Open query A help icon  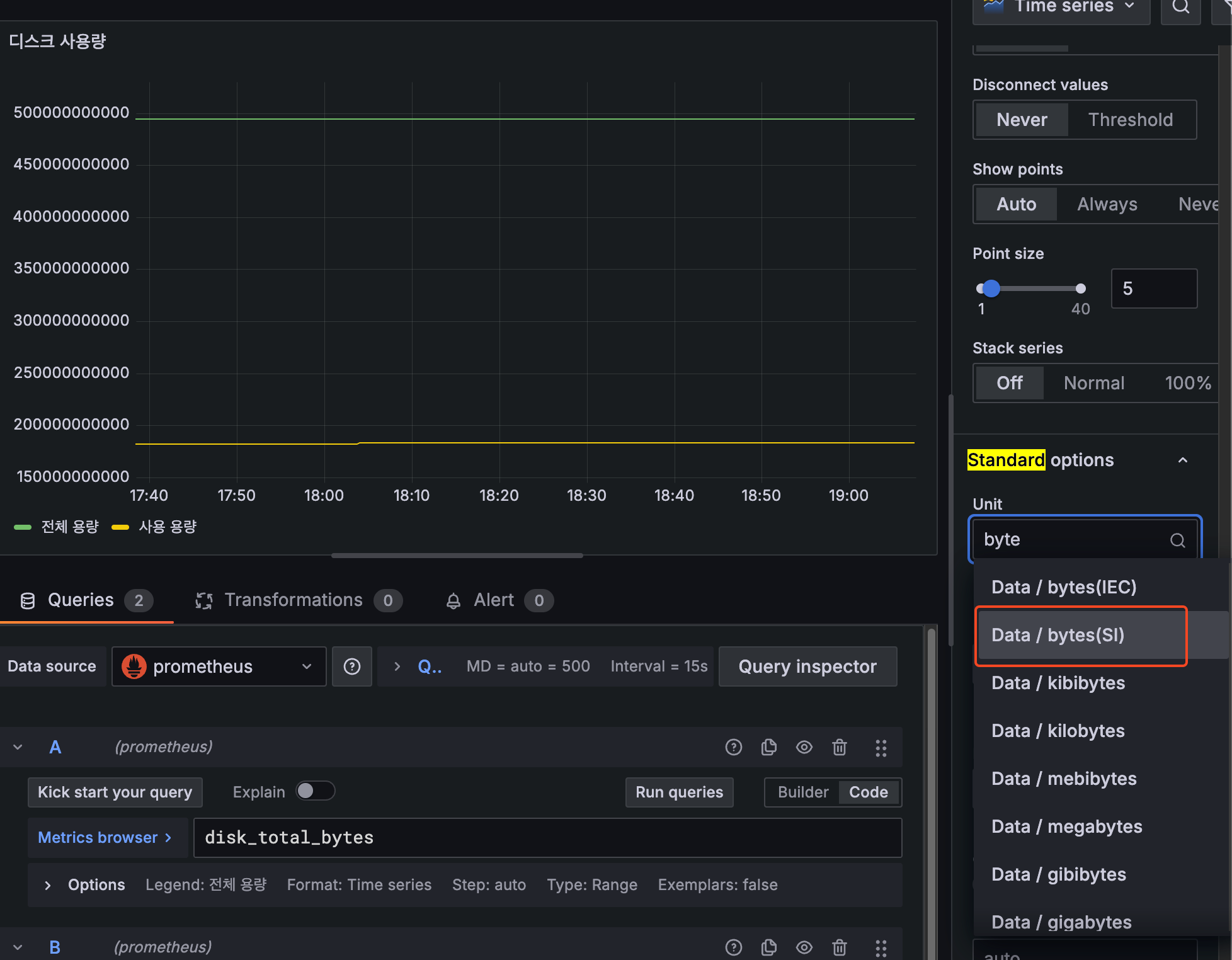tap(733, 747)
